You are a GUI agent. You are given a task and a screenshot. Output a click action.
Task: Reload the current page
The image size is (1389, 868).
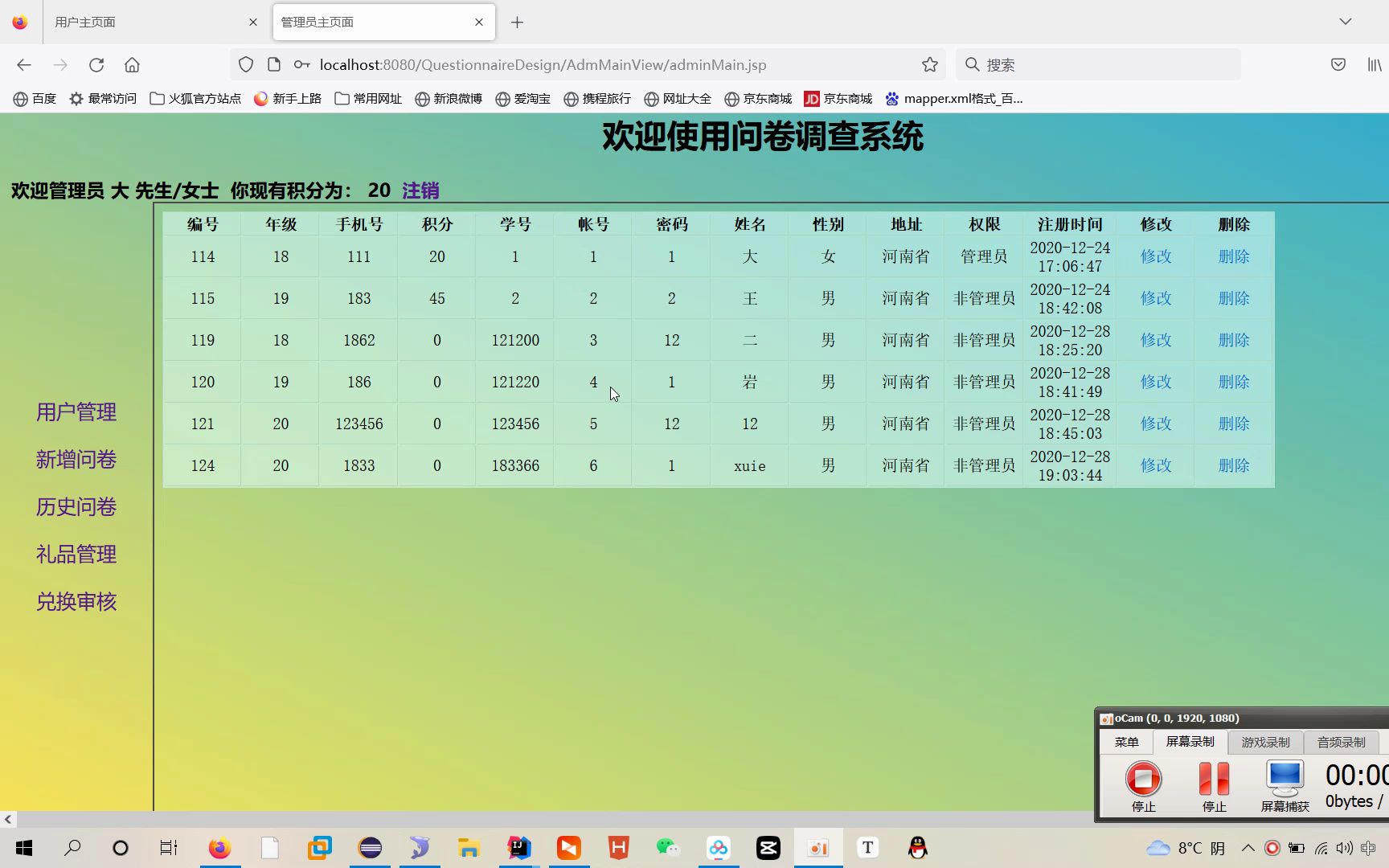96,64
